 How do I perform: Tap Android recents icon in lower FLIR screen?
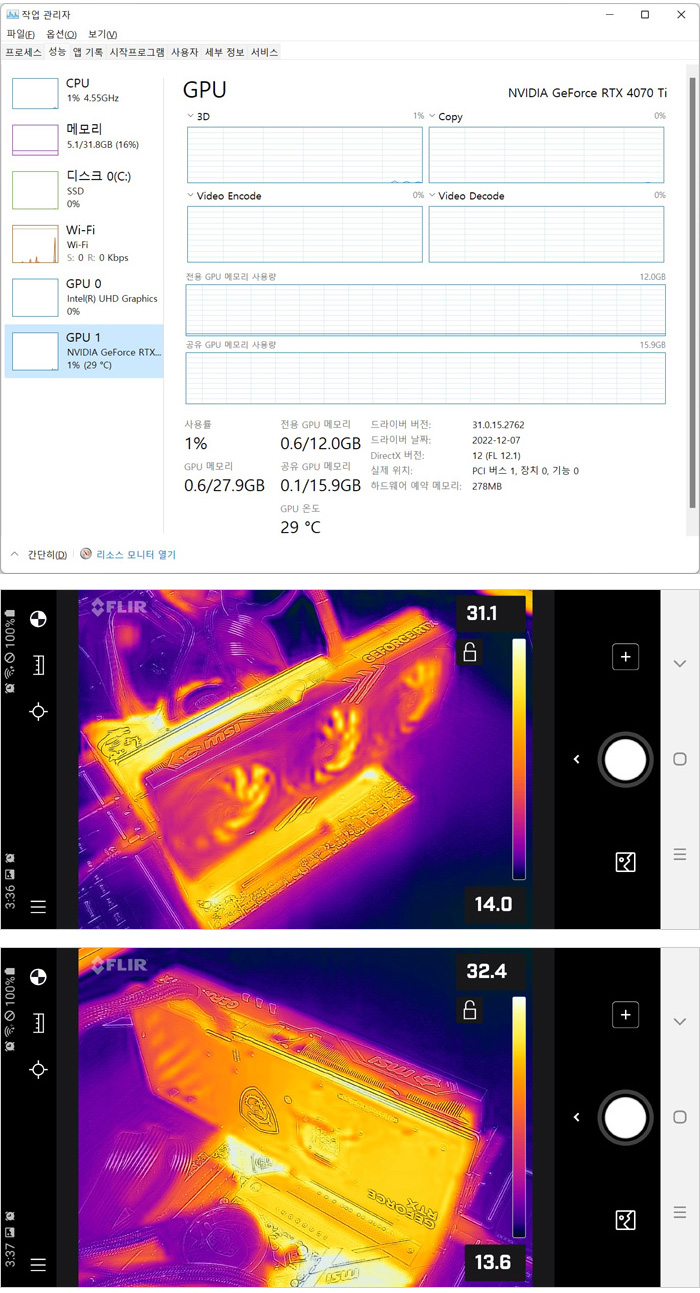(680, 1212)
